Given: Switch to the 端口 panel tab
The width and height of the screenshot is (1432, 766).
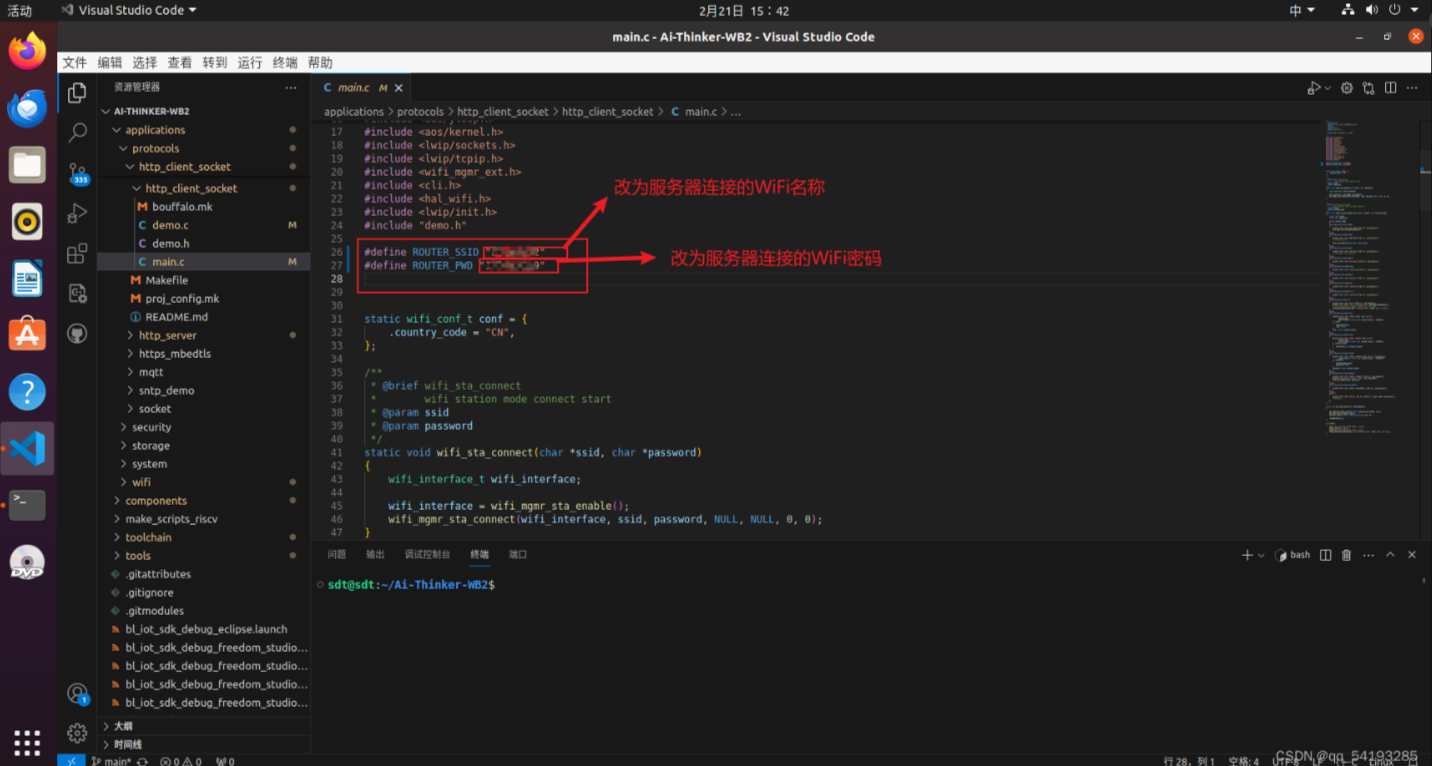Looking at the screenshot, I should (x=518, y=554).
